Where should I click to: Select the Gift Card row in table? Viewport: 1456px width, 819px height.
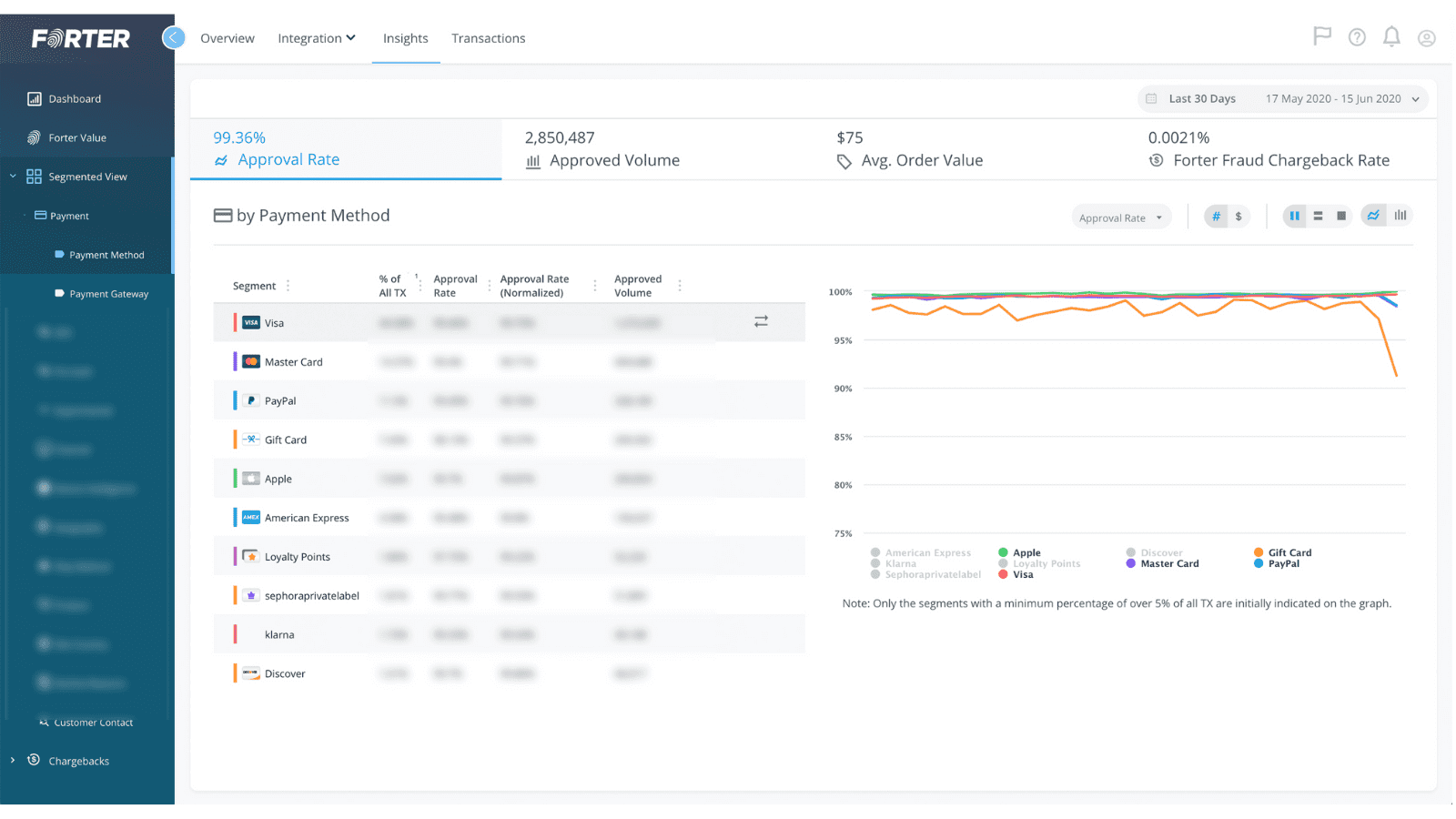[509, 440]
